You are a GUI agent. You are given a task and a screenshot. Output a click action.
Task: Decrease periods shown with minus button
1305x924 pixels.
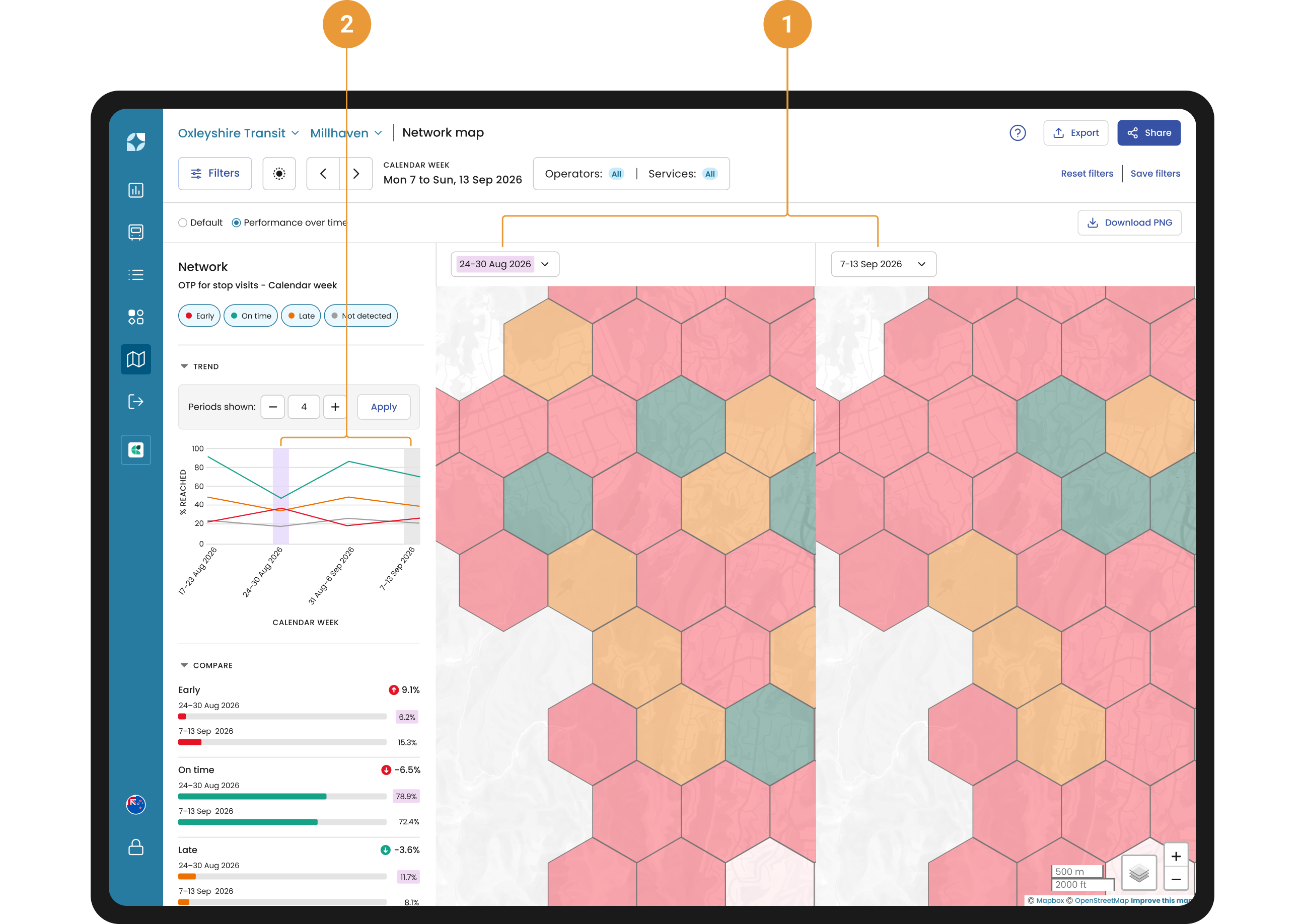coord(272,407)
